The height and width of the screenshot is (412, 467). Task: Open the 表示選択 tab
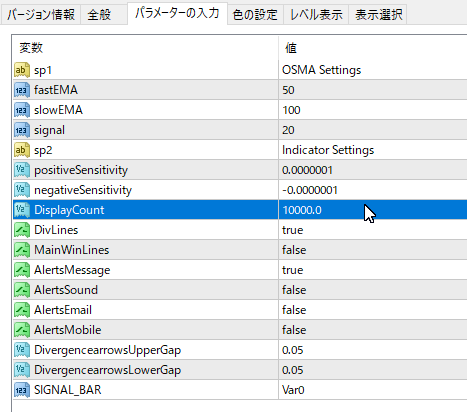(378, 15)
